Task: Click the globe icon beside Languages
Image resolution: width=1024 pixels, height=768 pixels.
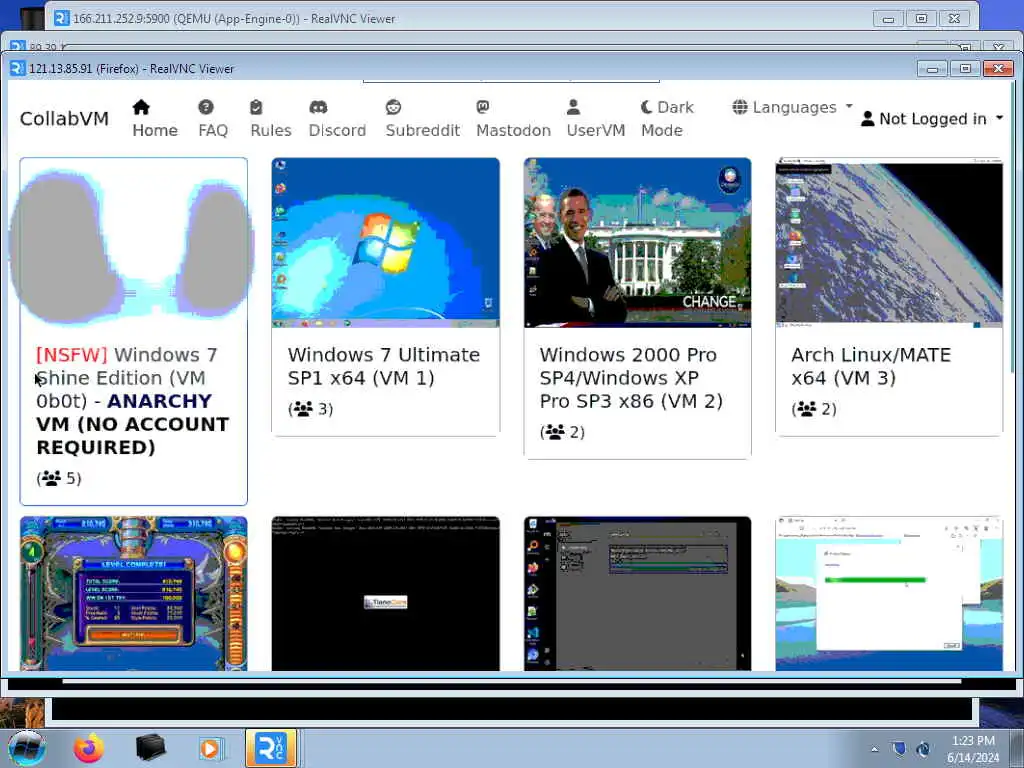Action: (740, 107)
